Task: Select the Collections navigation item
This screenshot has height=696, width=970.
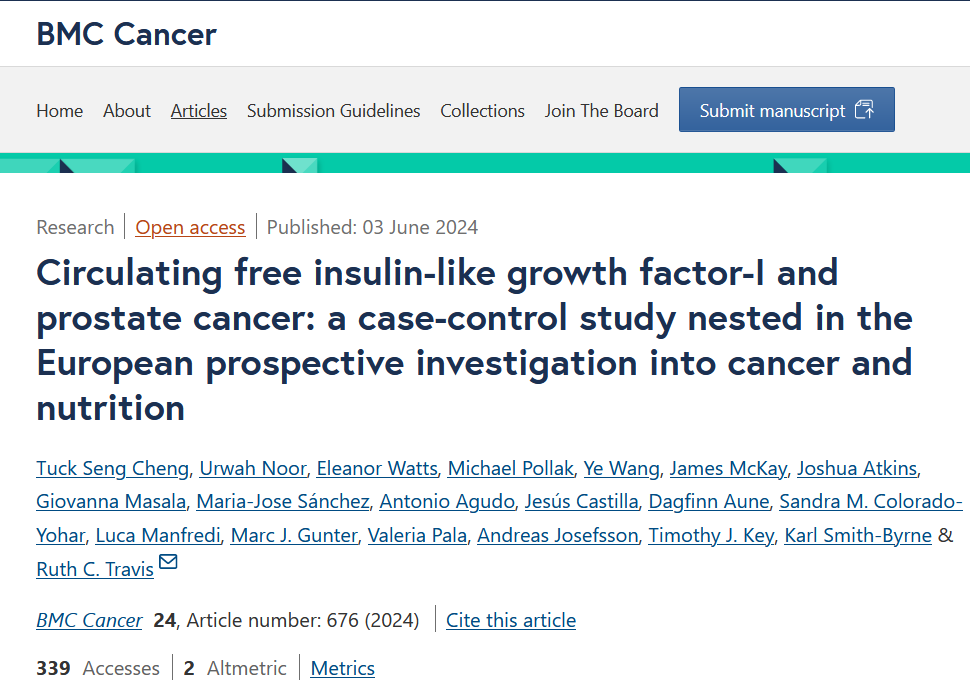Action: coord(482,111)
